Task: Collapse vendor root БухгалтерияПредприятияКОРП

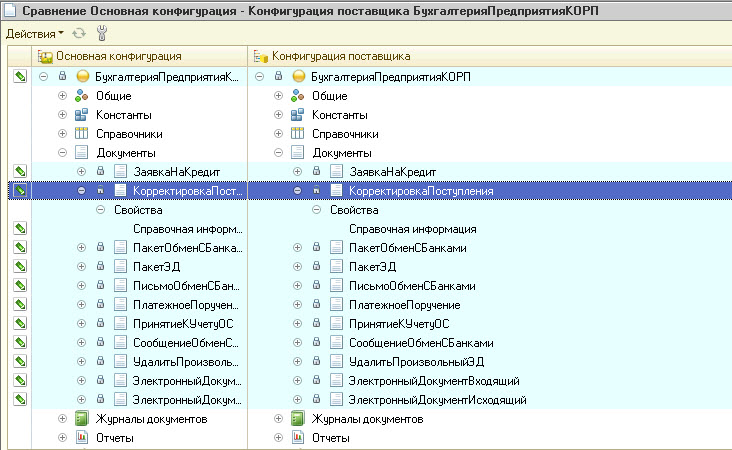Action: [x=260, y=77]
